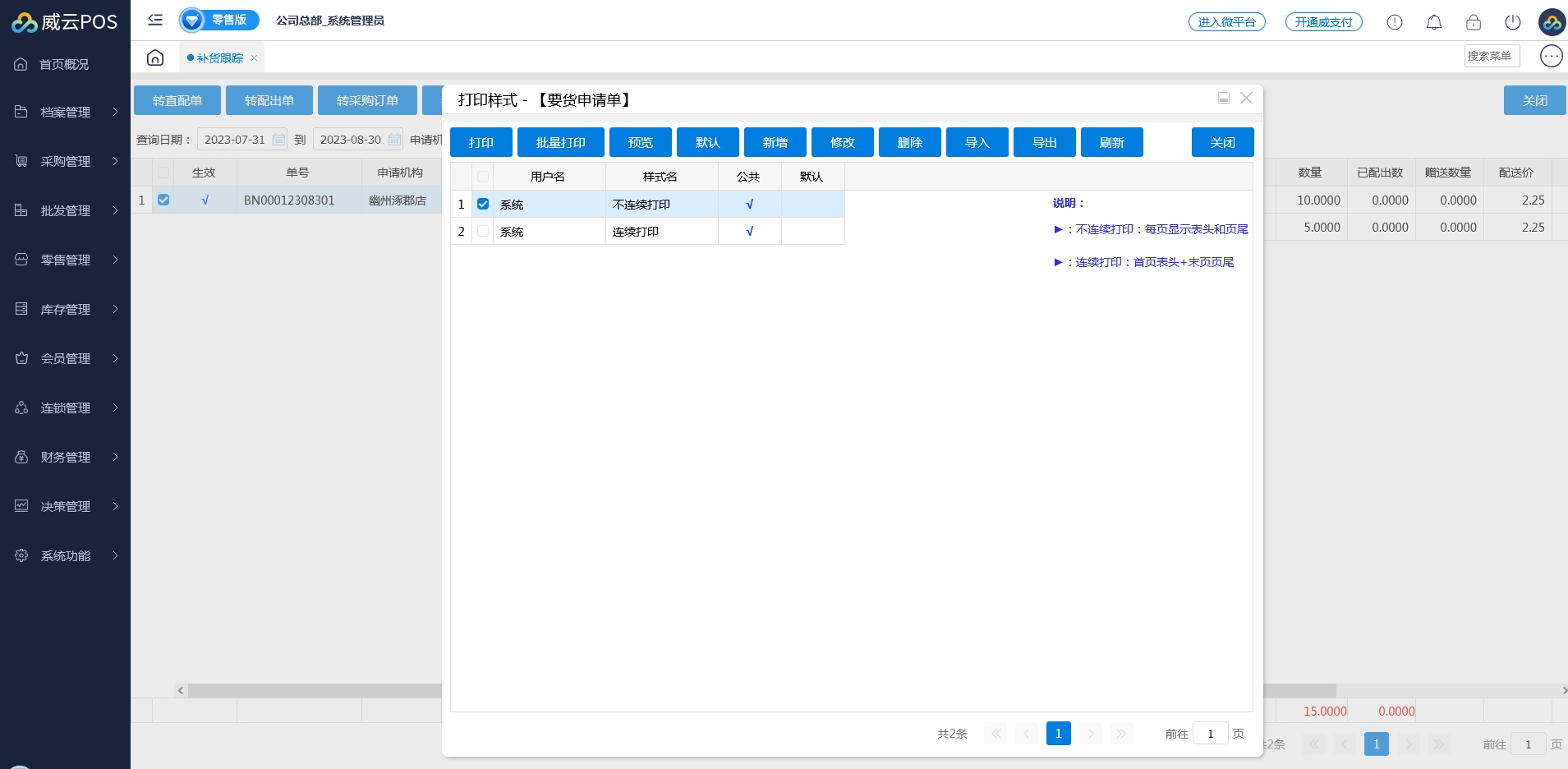Collapse the sidebar with the menu fold icon
This screenshot has height=769, width=1568.
[155, 21]
